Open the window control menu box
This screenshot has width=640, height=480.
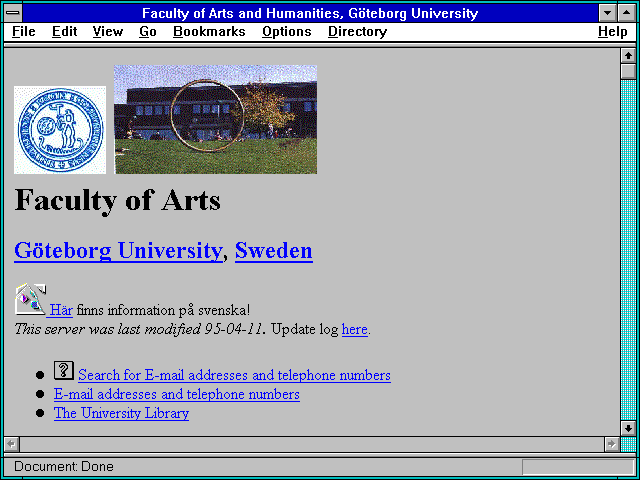coord(13,13)
